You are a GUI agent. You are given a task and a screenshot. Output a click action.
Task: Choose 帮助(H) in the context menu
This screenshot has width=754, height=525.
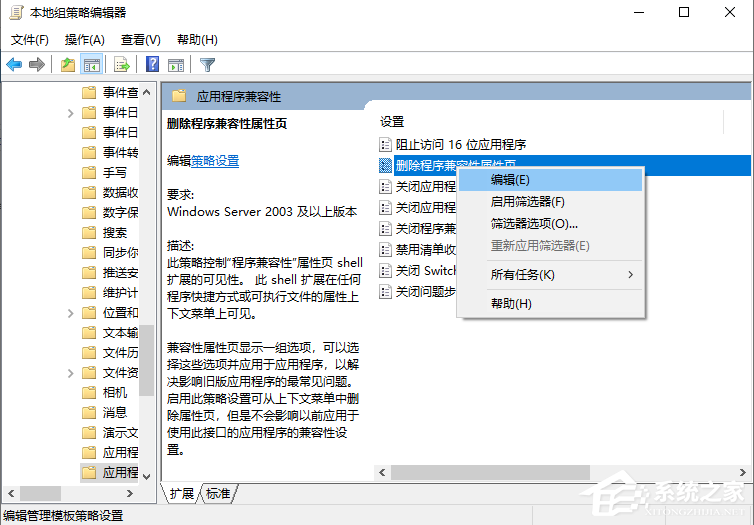[551, 303]
